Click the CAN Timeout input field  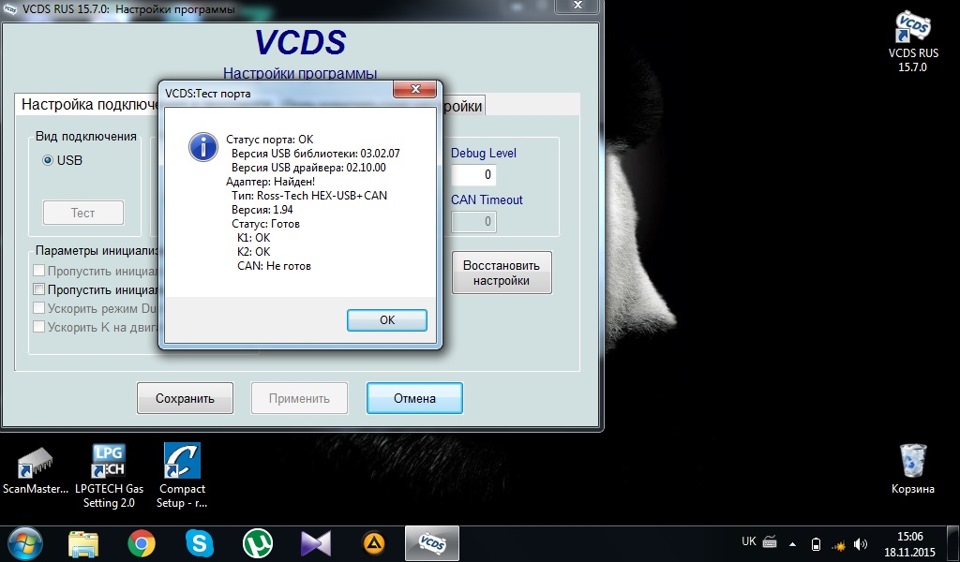coord(474,222)
